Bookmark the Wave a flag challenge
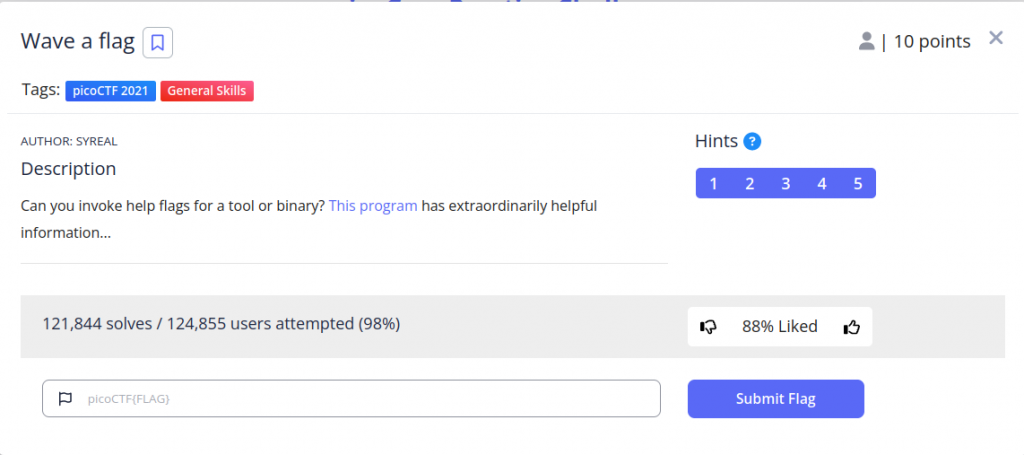This screenshot has width=1024, height=455. click(x=158, y=42)
